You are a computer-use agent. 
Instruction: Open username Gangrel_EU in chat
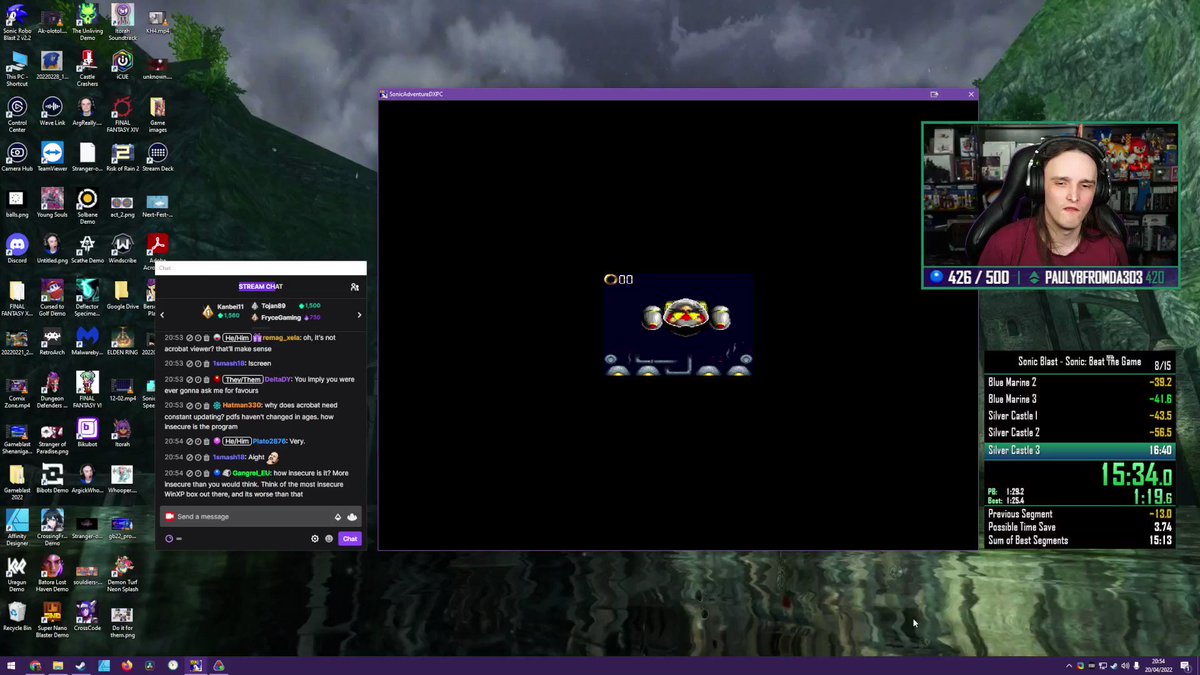tap(251, 473)
